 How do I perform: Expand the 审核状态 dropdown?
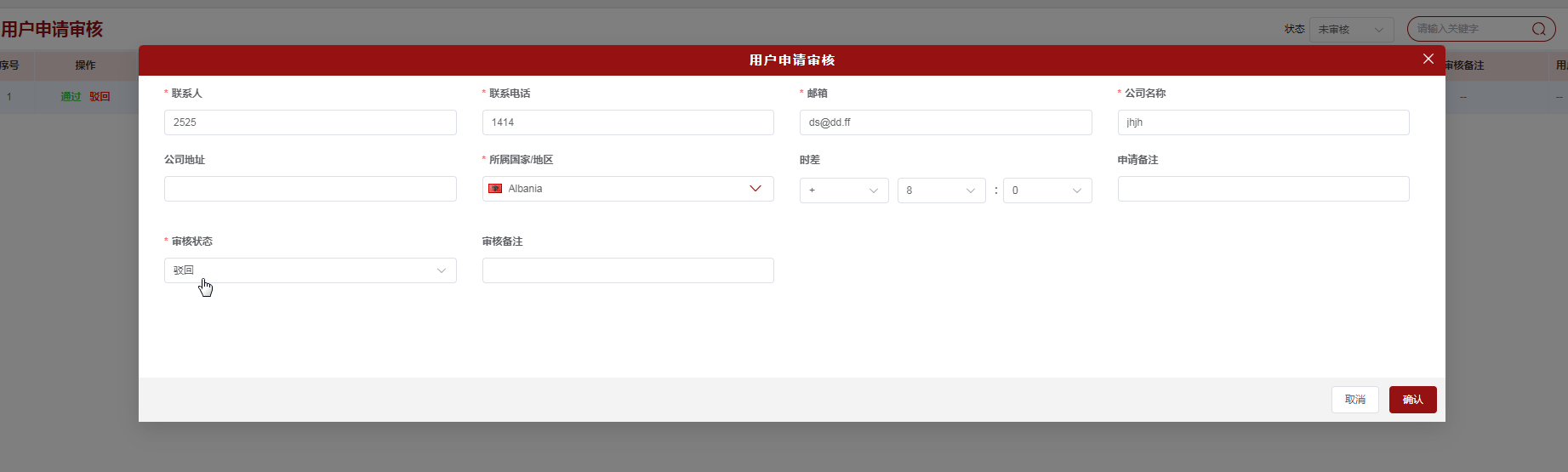point(310,270)
